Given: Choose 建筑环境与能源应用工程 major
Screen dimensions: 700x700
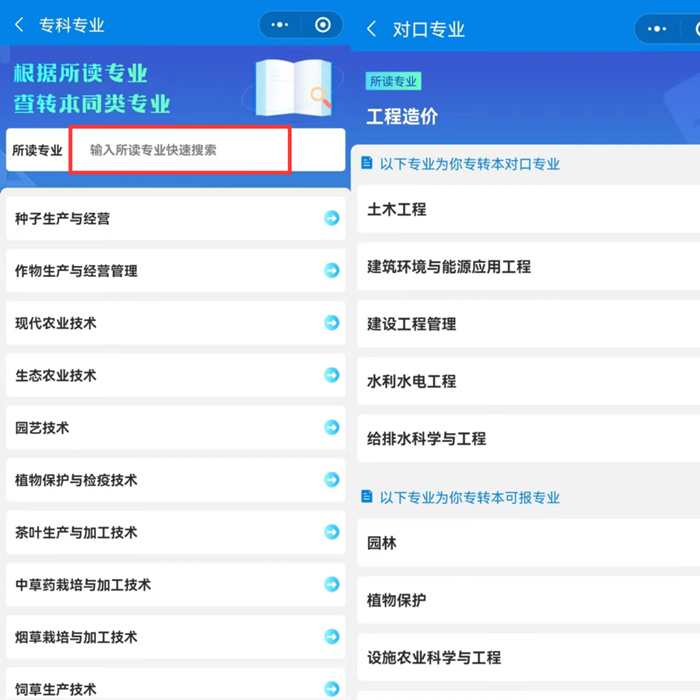Looking at the screenshot, I should (449, 267).
